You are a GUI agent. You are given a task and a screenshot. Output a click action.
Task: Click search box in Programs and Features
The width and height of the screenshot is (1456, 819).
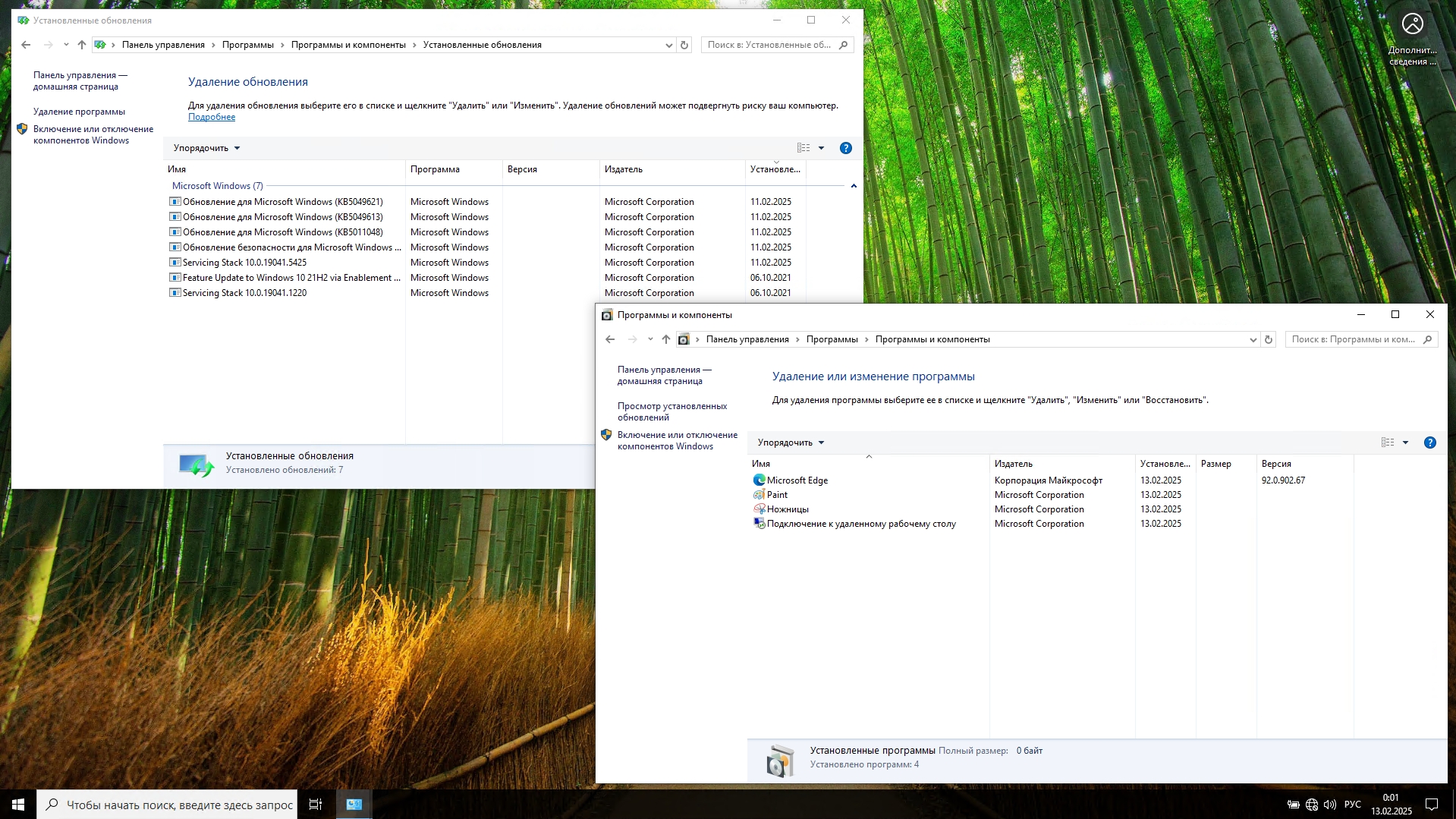click(1362, 339)
